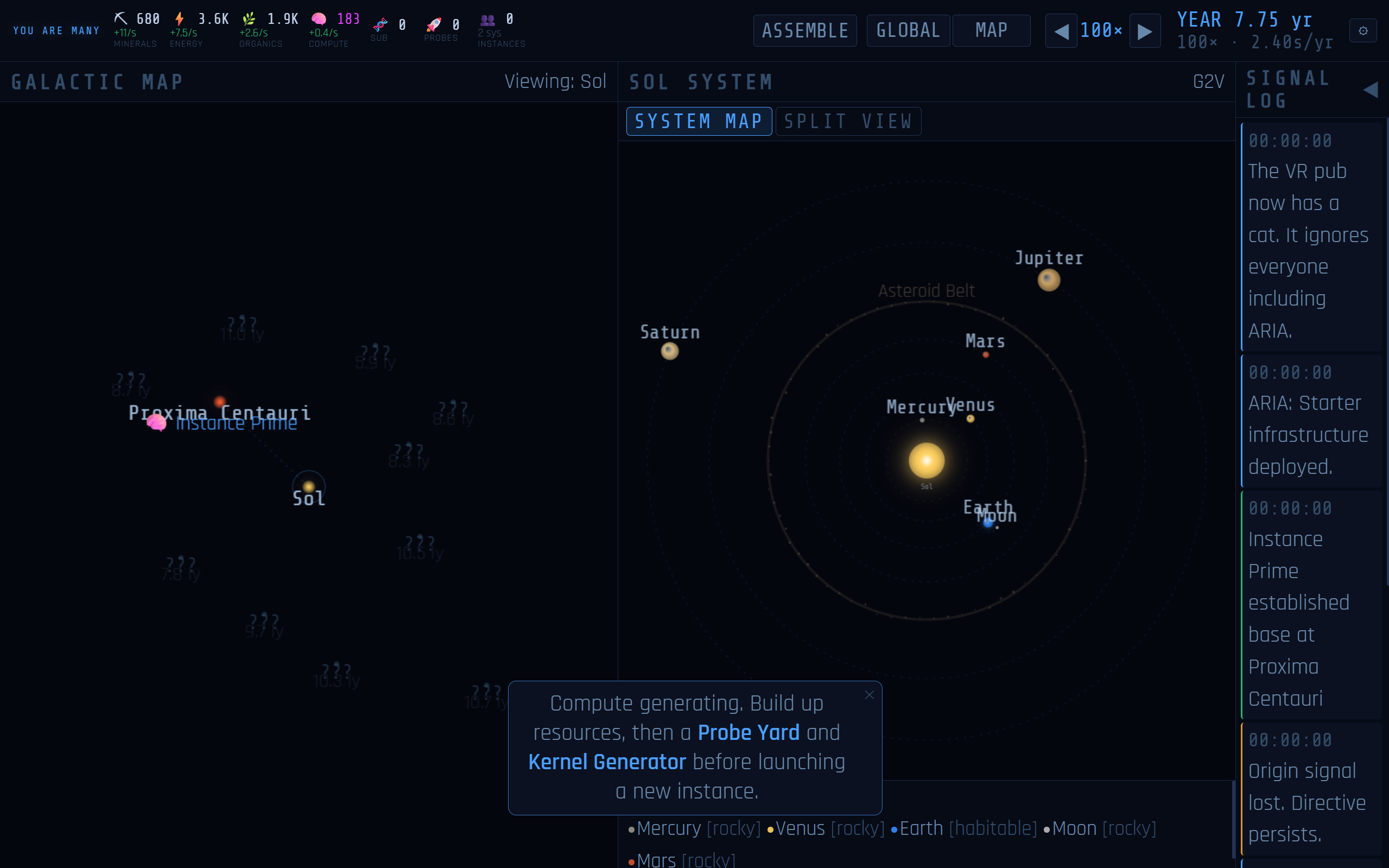The image size is (1389, 868).
Task: Open the Global tab
Action: pyautogui.click(x=908, y=30)
